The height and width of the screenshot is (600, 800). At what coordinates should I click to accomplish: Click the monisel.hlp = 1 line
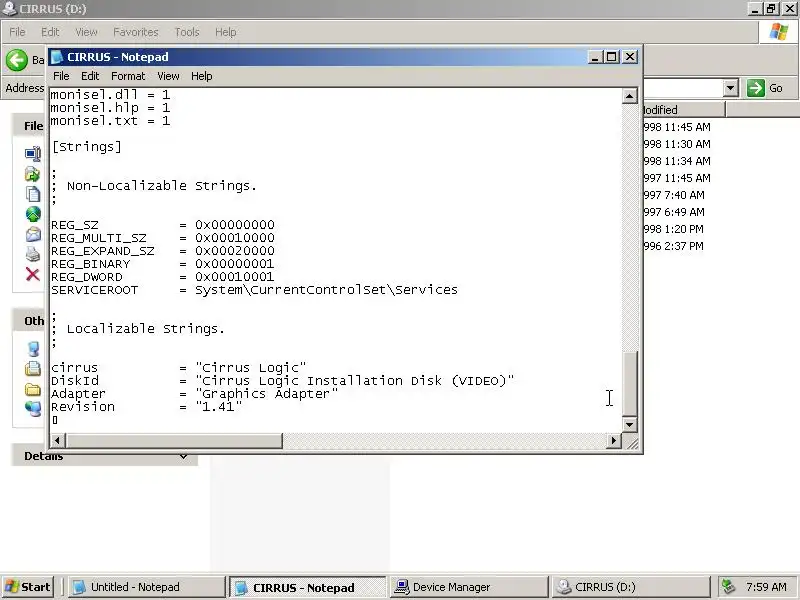(110, 108)
